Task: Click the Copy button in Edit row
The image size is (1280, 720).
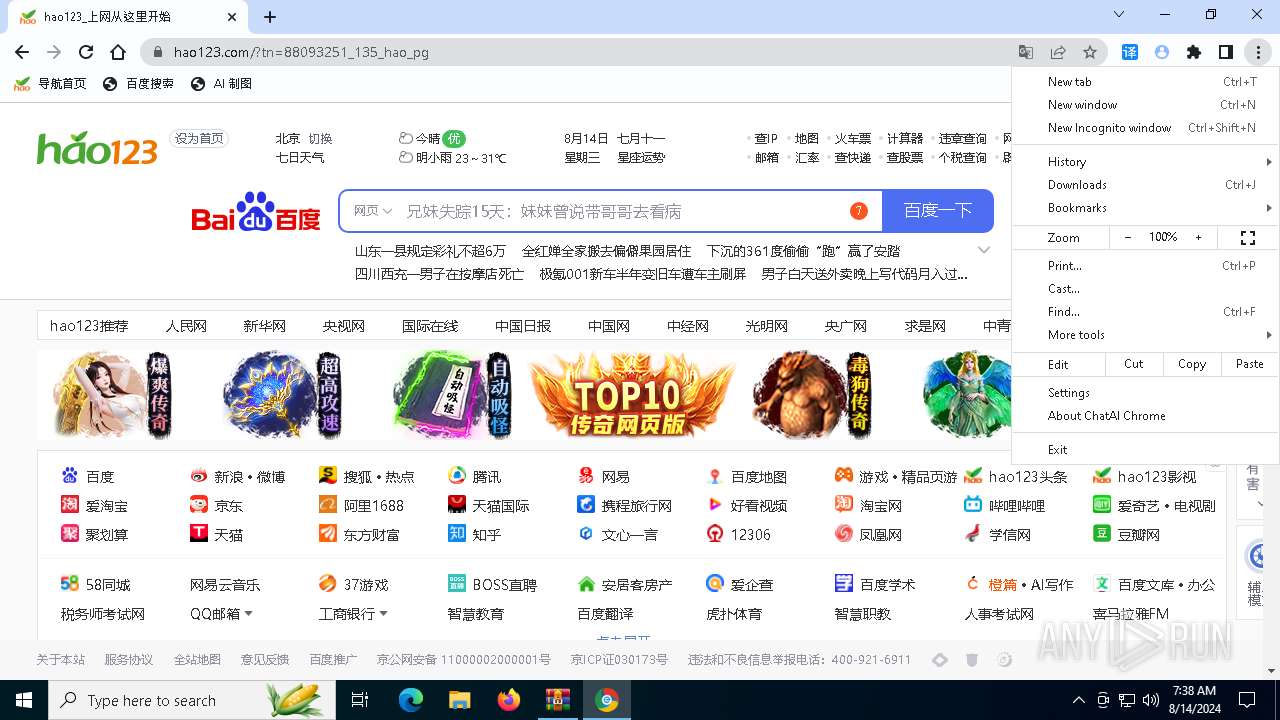Action: (x=1191, y=364)
